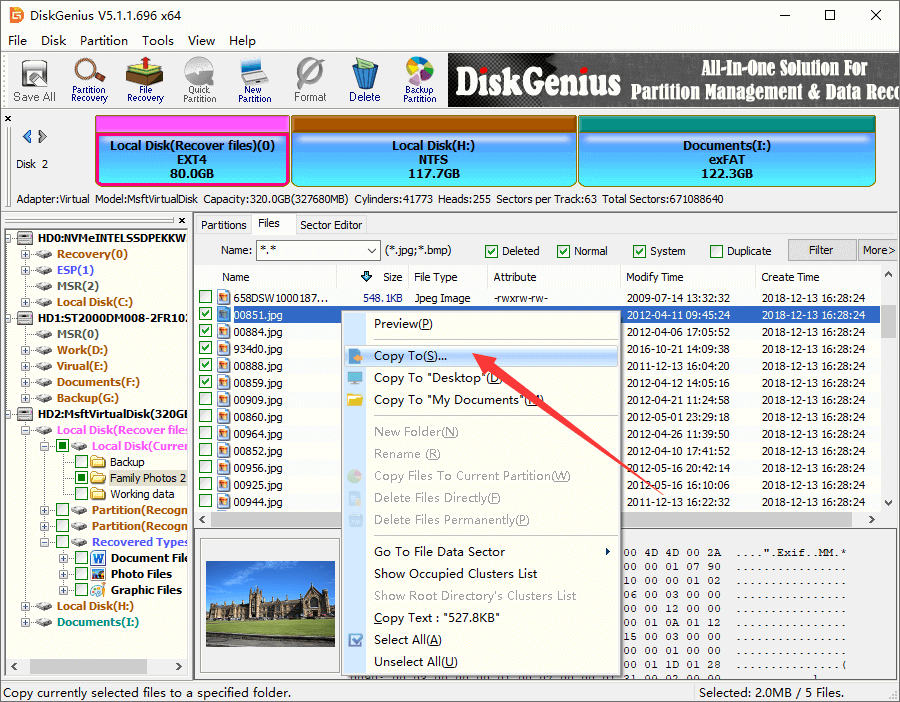Image resolution: width=900 pixels, height=702 pixels.
Task: Expand the Local Disk(C:) tree node
Action: [25, 302]
